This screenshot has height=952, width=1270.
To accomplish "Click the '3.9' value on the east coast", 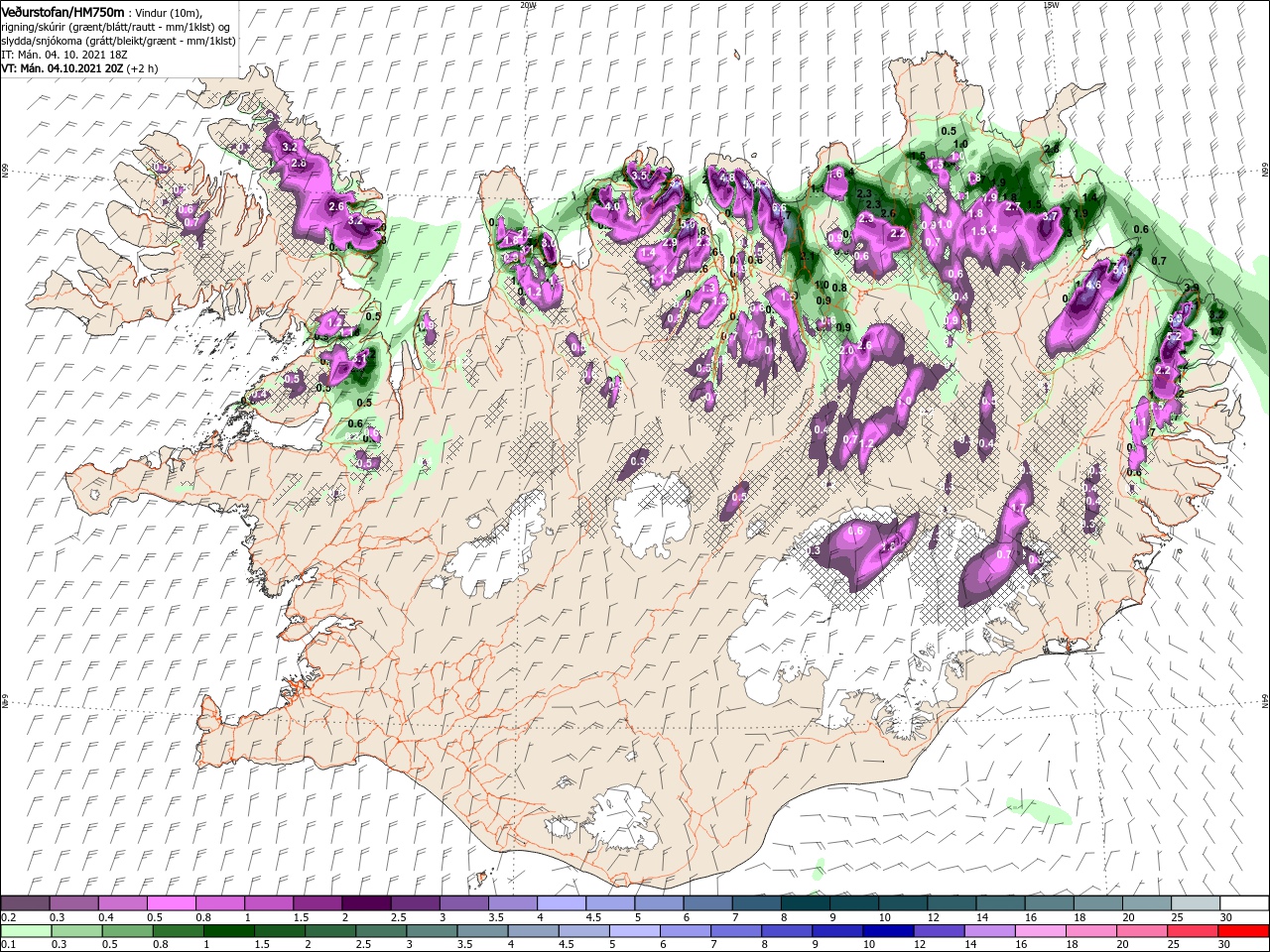I will point(1192,289).
